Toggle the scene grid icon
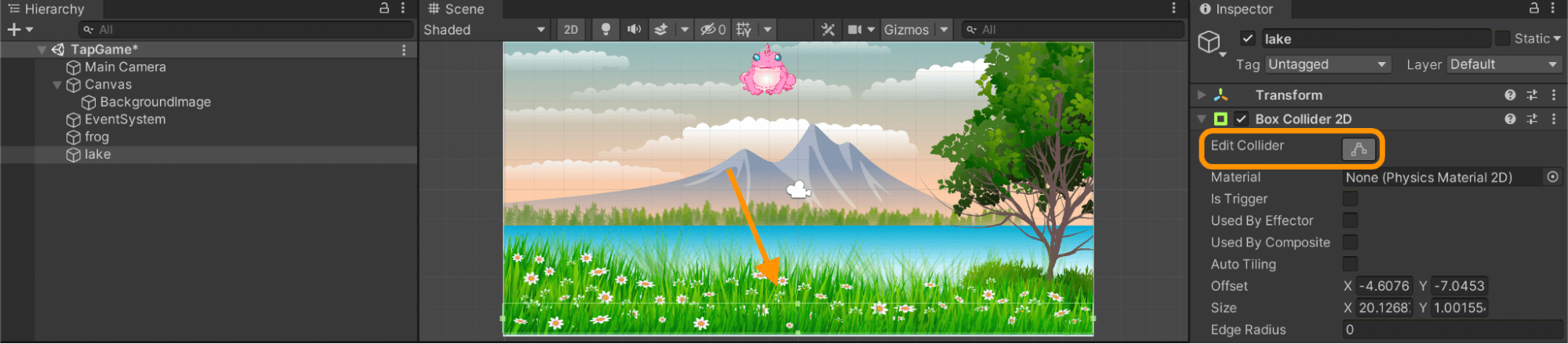 pos(744,29)
